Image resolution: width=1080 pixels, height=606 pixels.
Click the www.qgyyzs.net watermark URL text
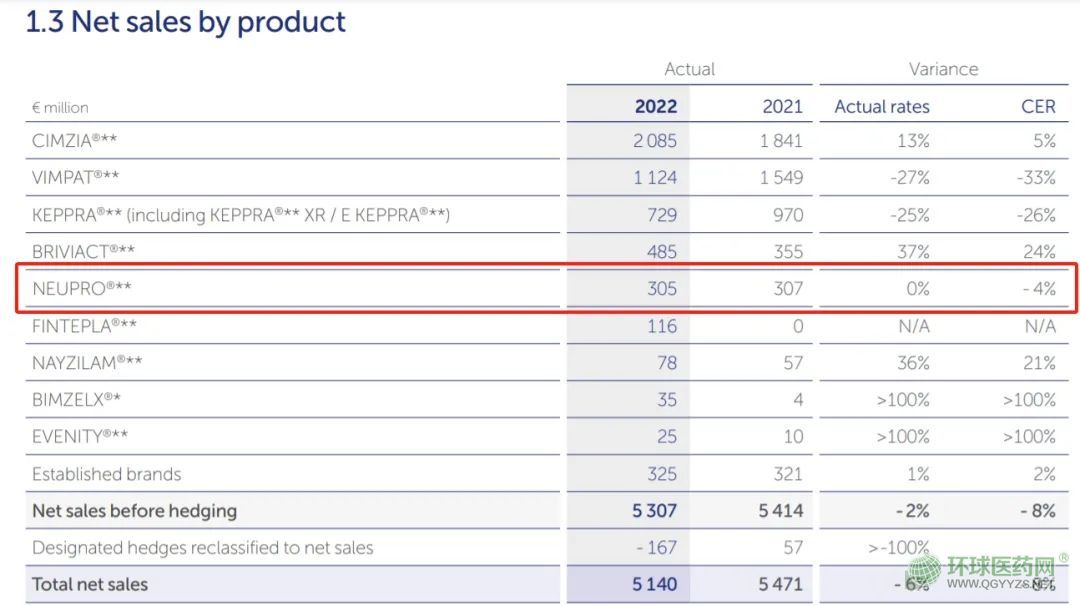click(1000, 586)
